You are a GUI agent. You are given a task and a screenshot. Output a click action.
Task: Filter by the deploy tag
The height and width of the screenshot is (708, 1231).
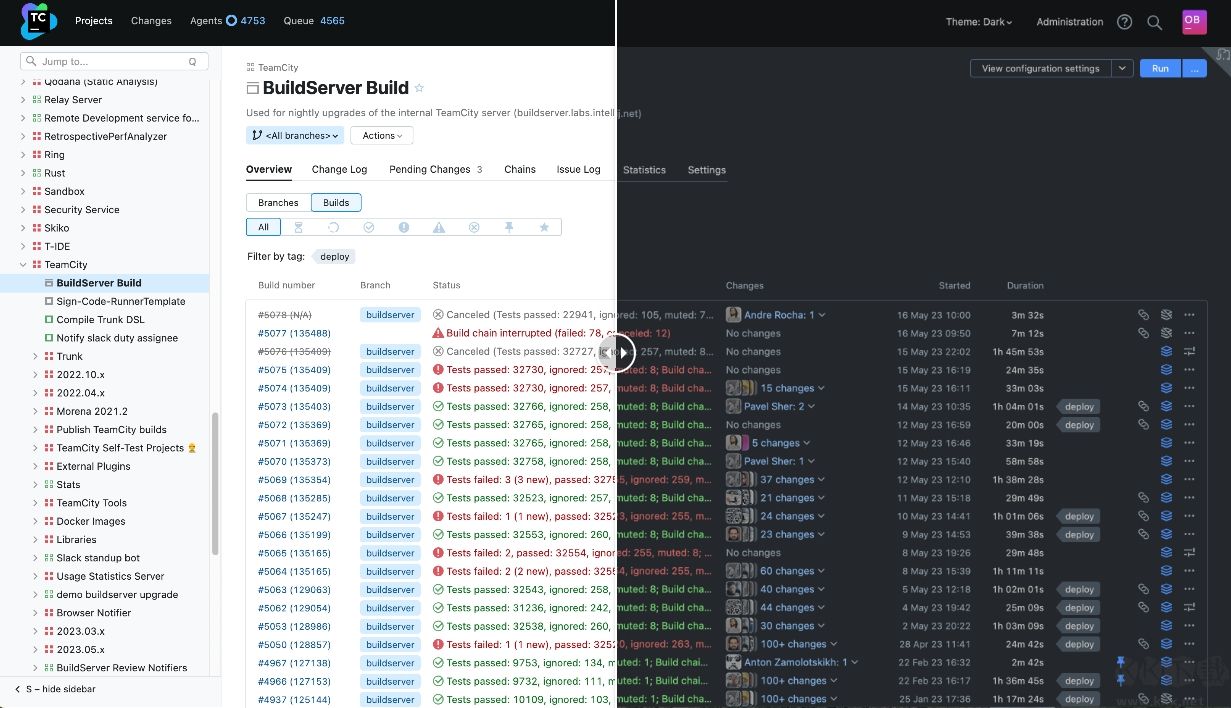pyautogui.click(x=334, y=257)
